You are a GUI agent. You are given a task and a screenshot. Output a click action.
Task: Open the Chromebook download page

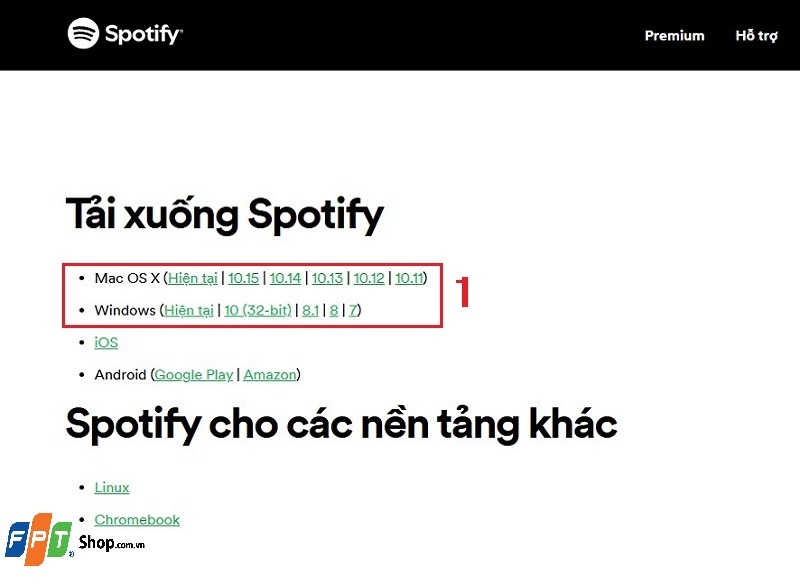(x=136, y=520)
